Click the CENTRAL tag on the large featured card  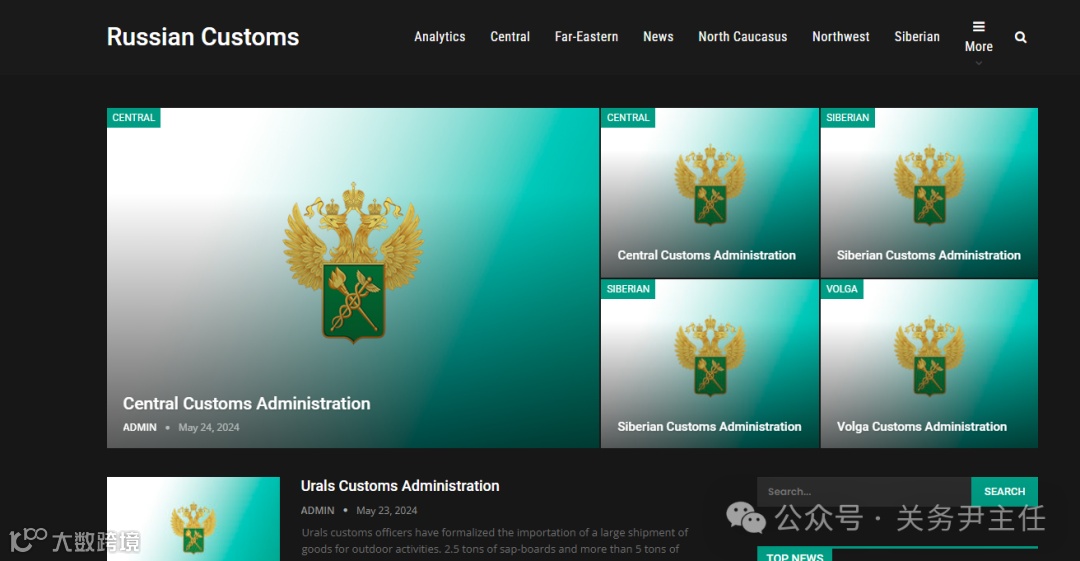tap(134, 118)
